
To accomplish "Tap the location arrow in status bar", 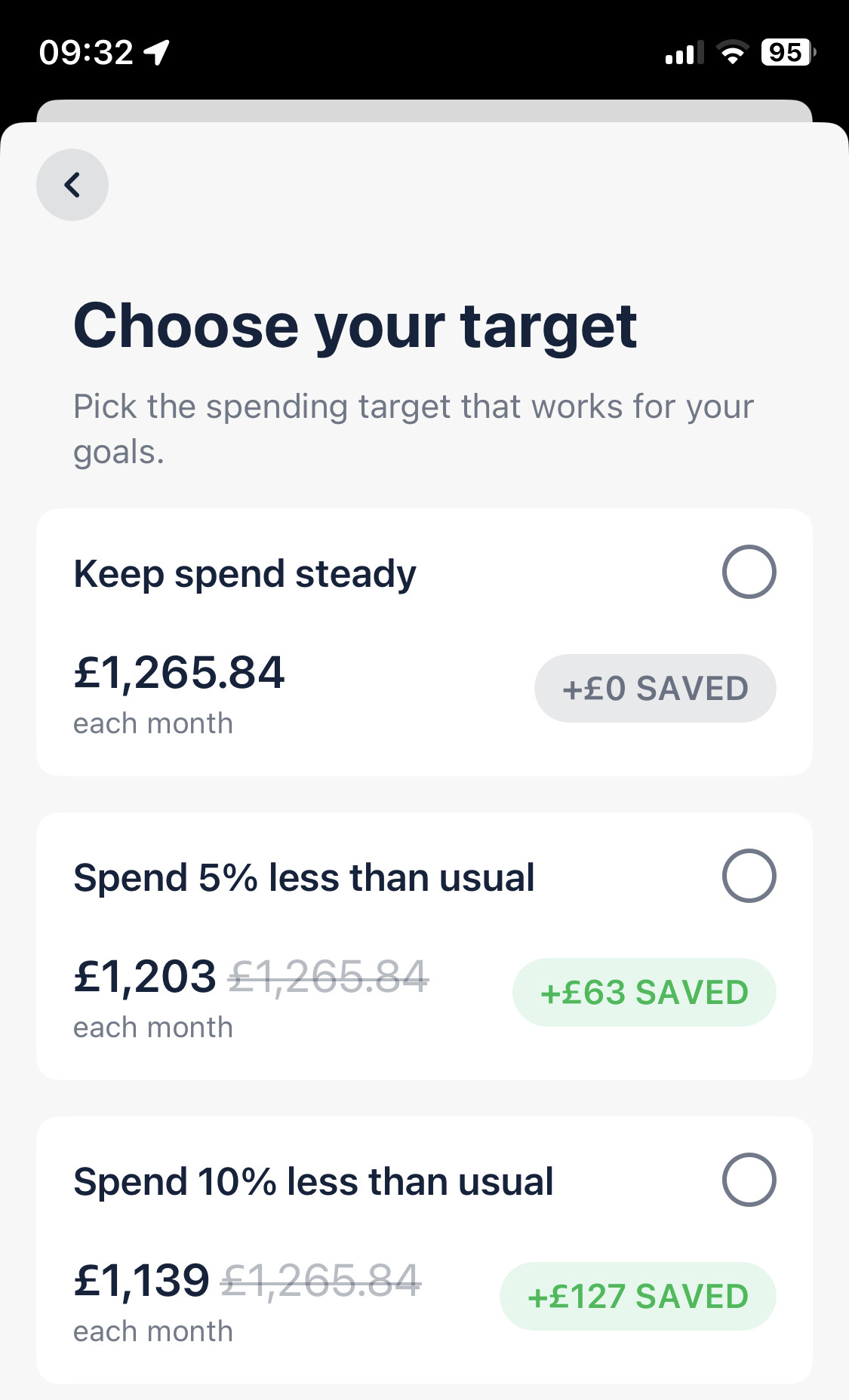I will click(x=157, y=53).
